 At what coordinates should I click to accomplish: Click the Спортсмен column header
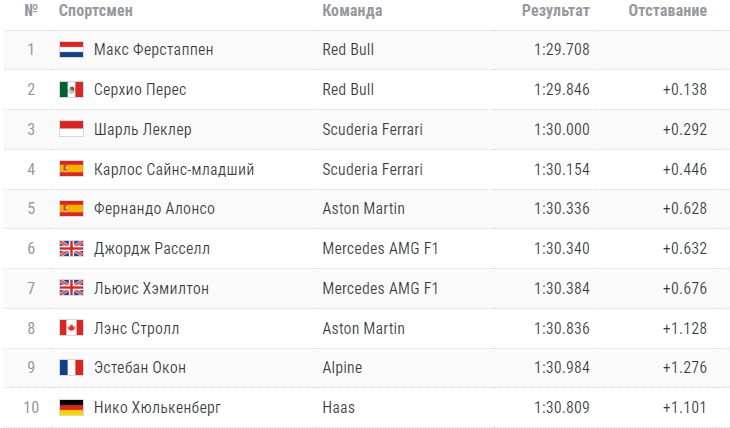tap(95, 10)
